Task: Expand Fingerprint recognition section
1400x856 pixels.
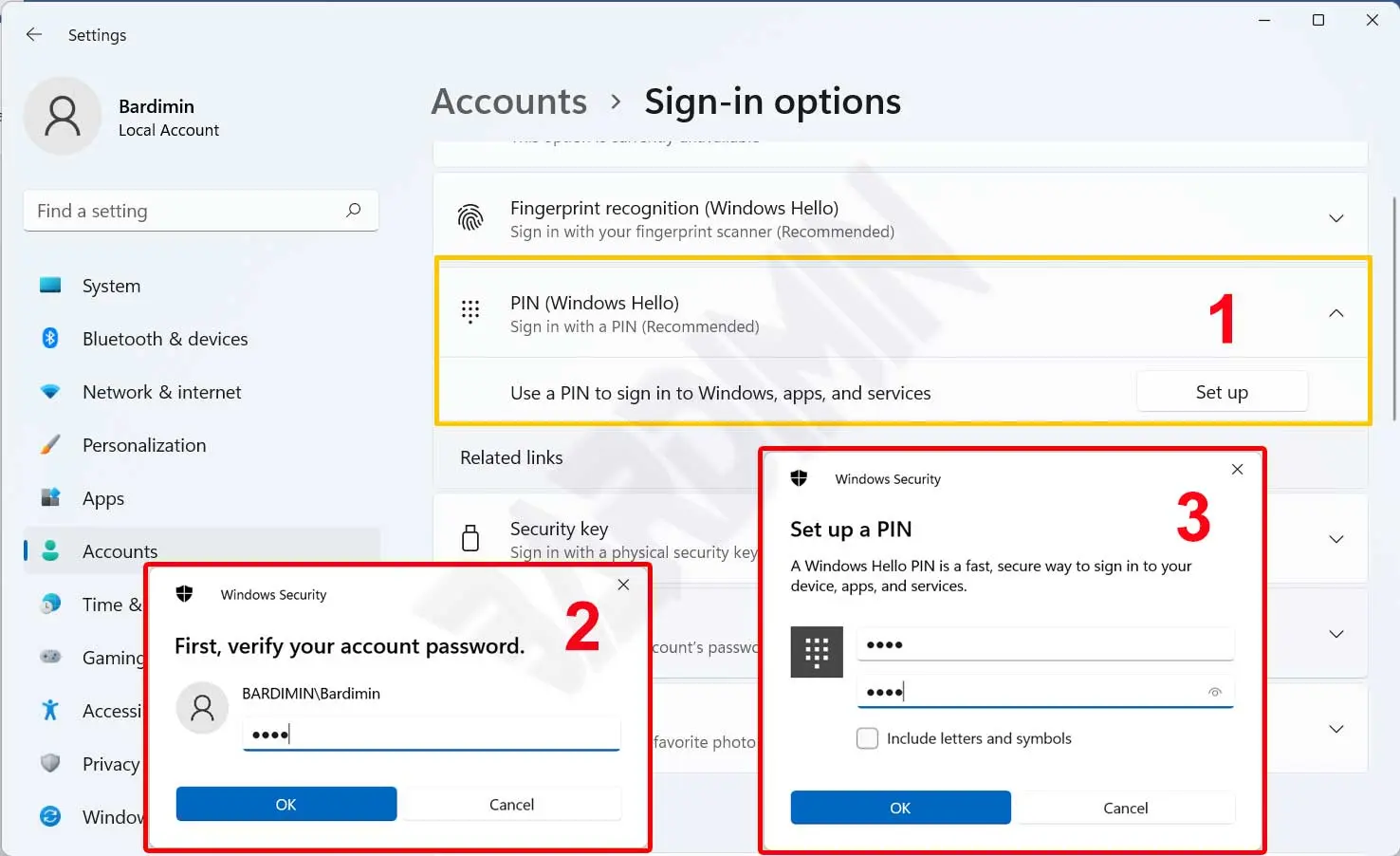Action: pos(1336,218)
